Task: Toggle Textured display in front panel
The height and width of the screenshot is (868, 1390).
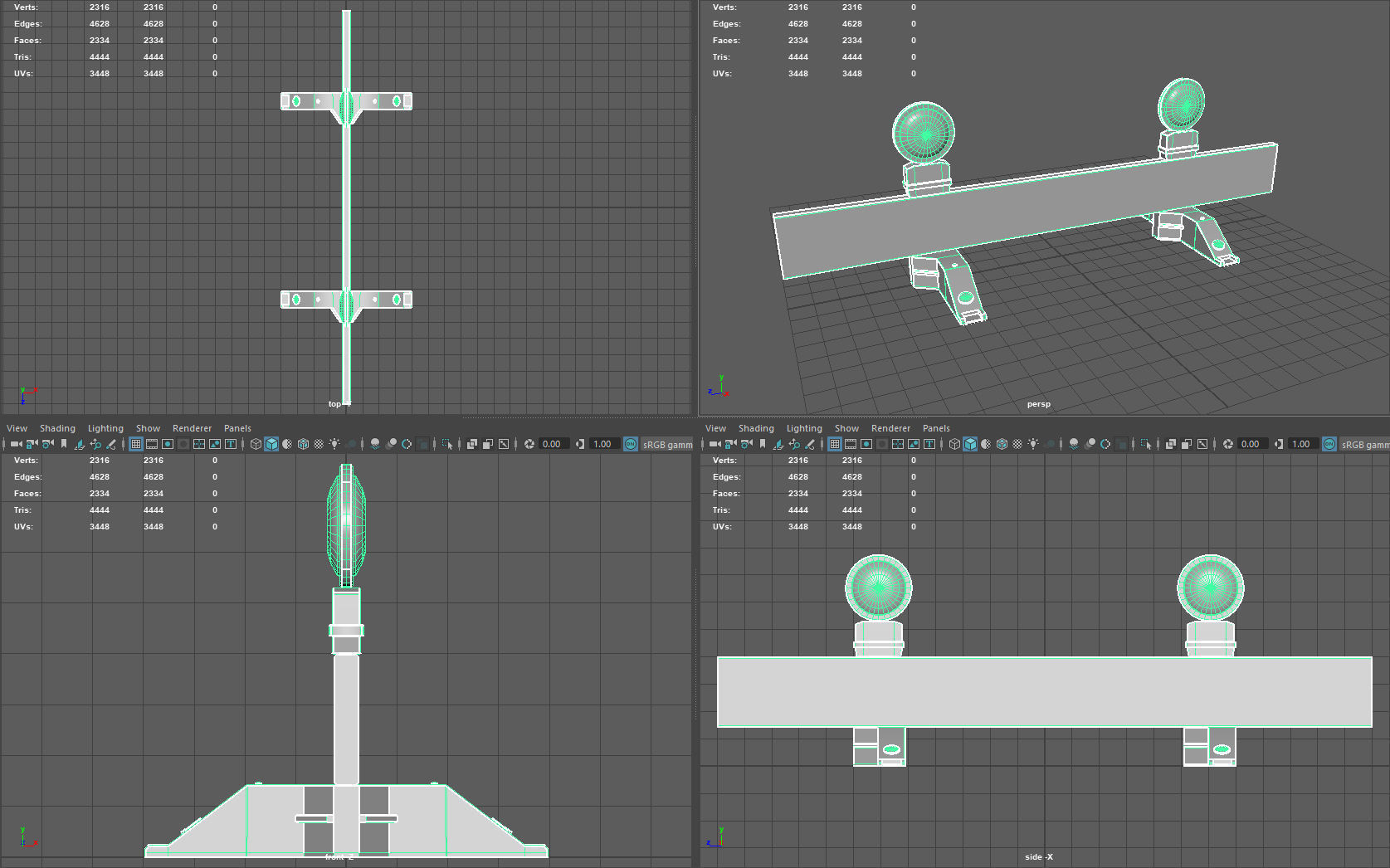Action: [x=319, y=444]
